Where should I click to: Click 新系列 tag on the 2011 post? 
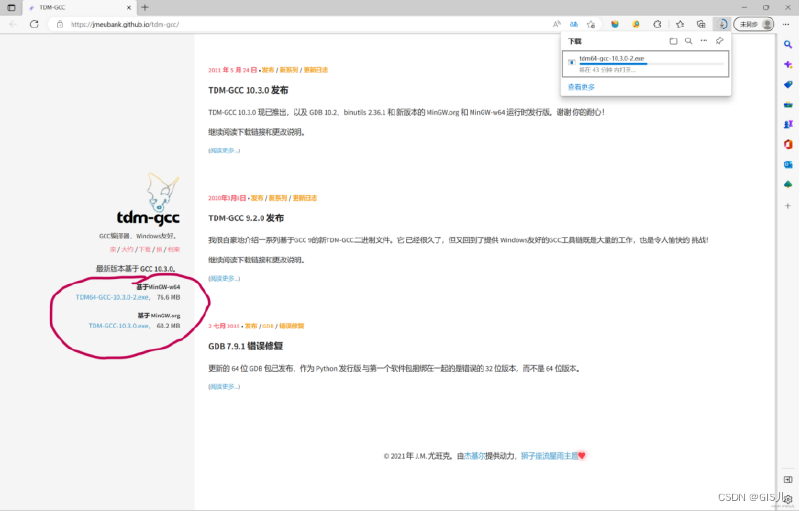[x=289, y=70]
